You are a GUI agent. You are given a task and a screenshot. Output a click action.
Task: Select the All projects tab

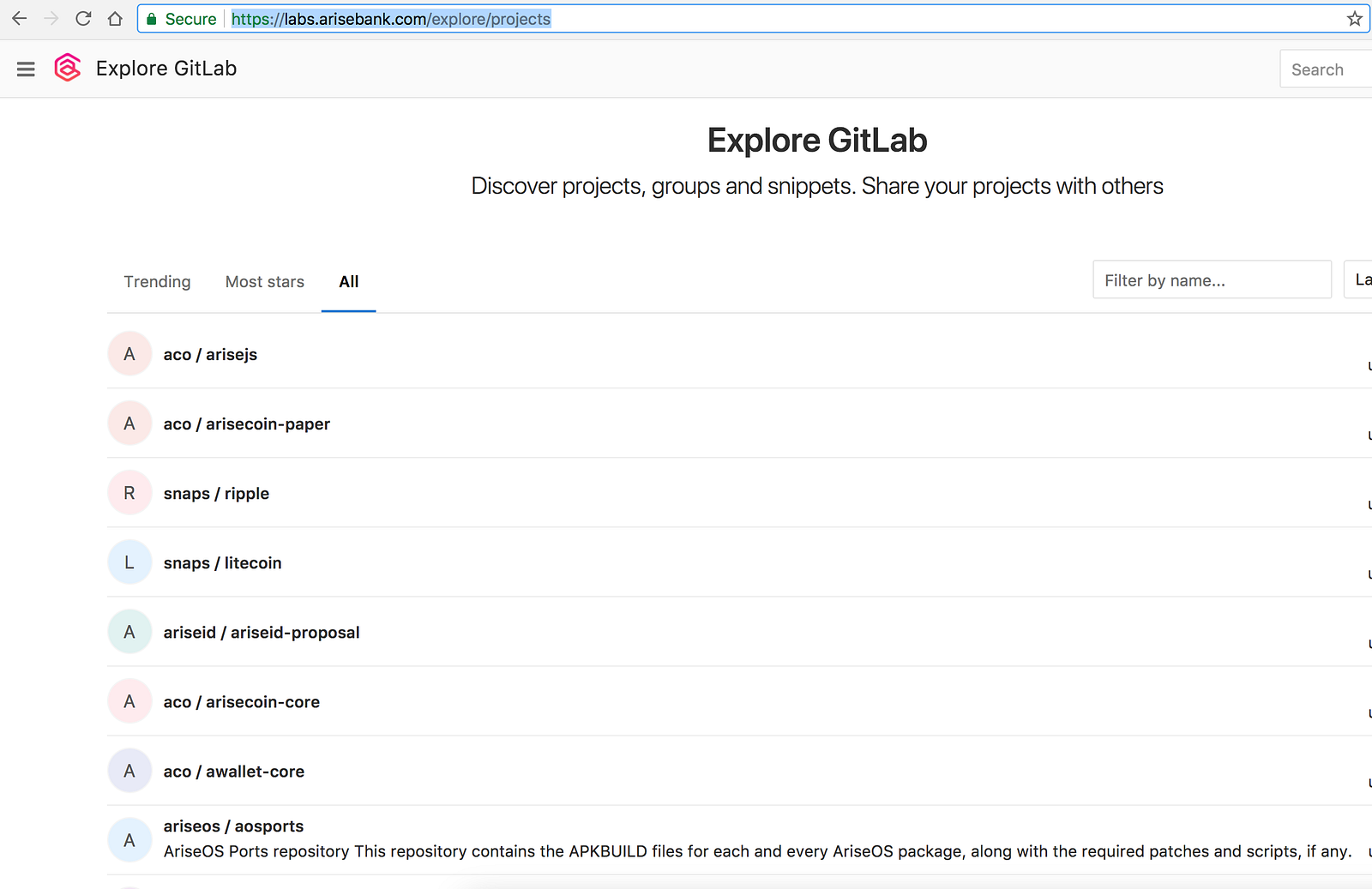point(348,281)
